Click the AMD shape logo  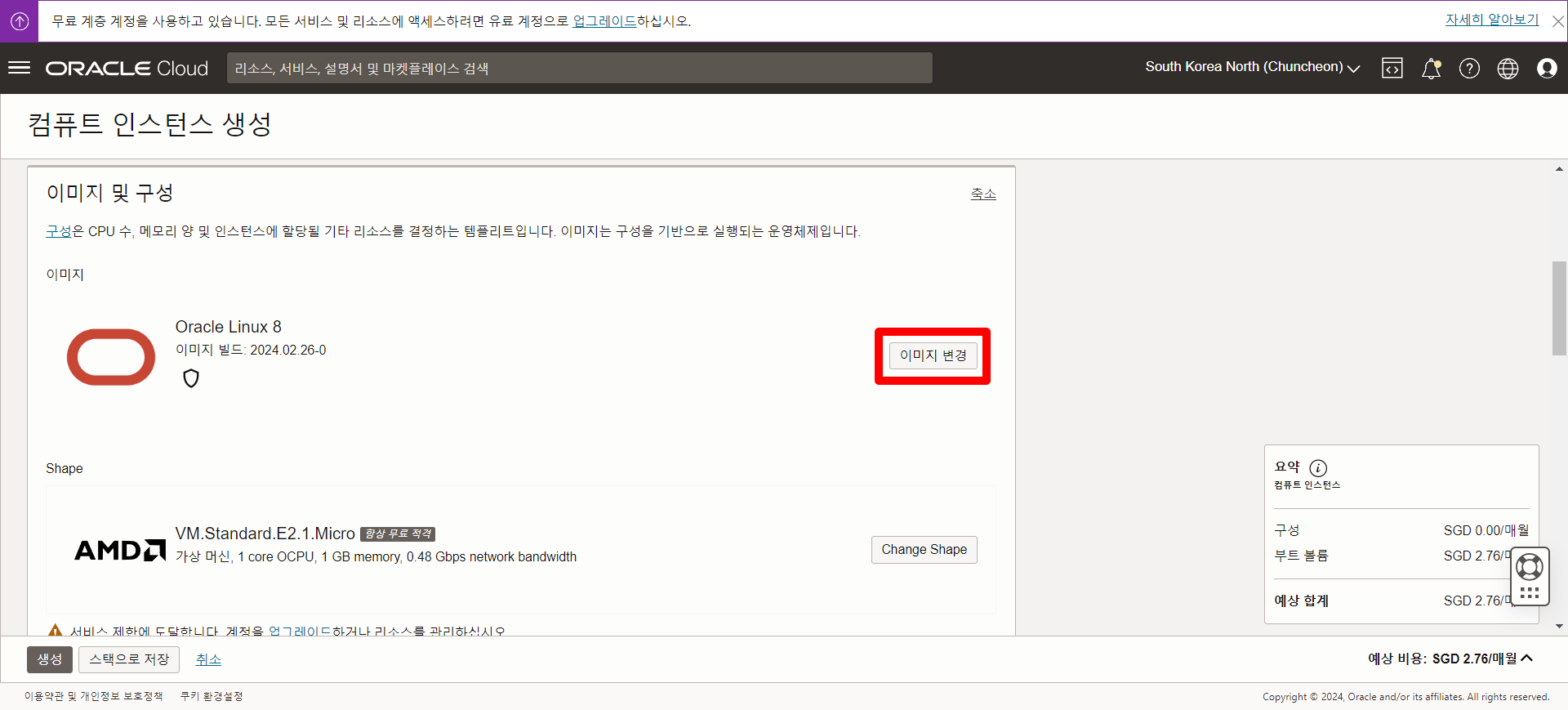120,550
